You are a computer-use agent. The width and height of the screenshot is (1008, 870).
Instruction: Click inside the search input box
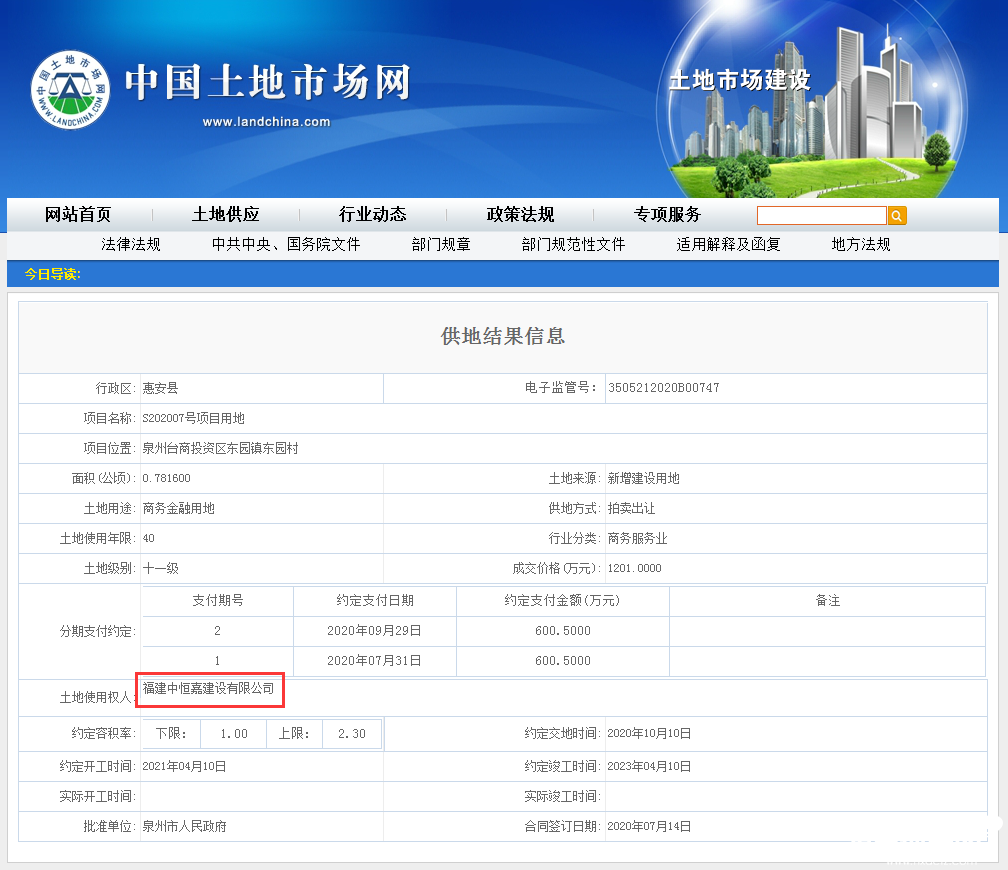coord(821,216)
